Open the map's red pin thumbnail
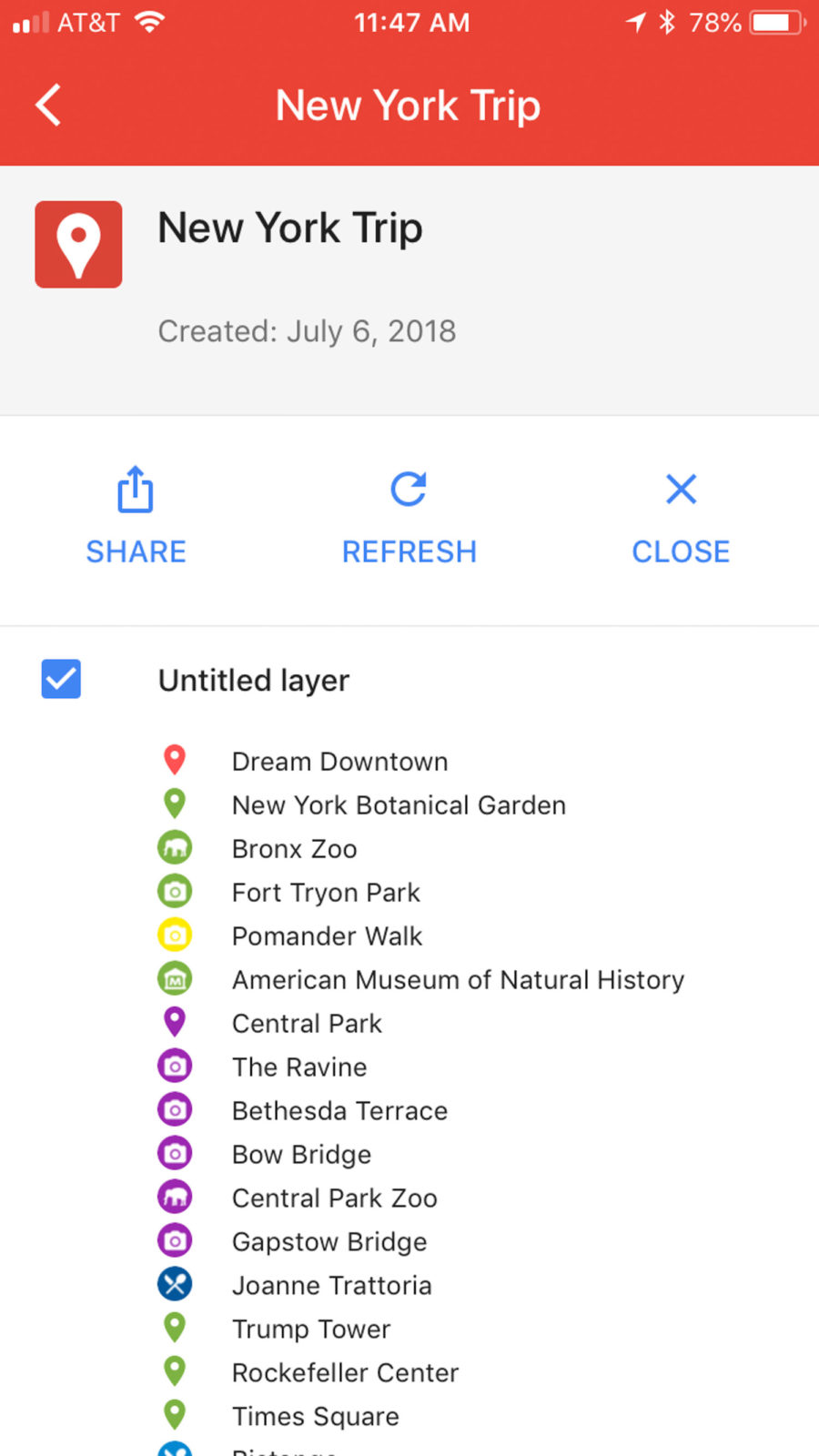This screenshot has width=819, height=1456. [x=78, y=244]
